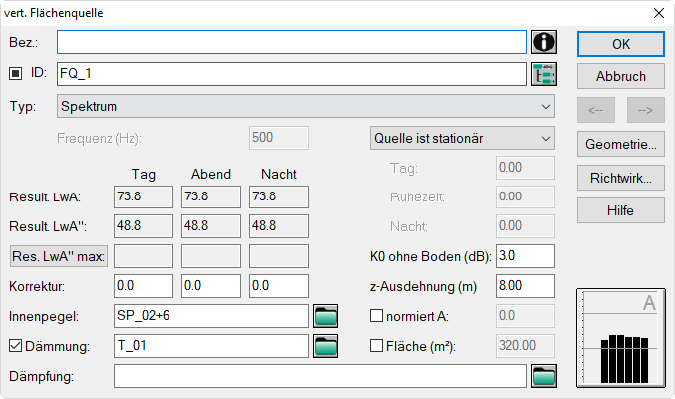Open folder browser for Innenpegel
This screenshot has width=675, height=399.
[325, 316]
